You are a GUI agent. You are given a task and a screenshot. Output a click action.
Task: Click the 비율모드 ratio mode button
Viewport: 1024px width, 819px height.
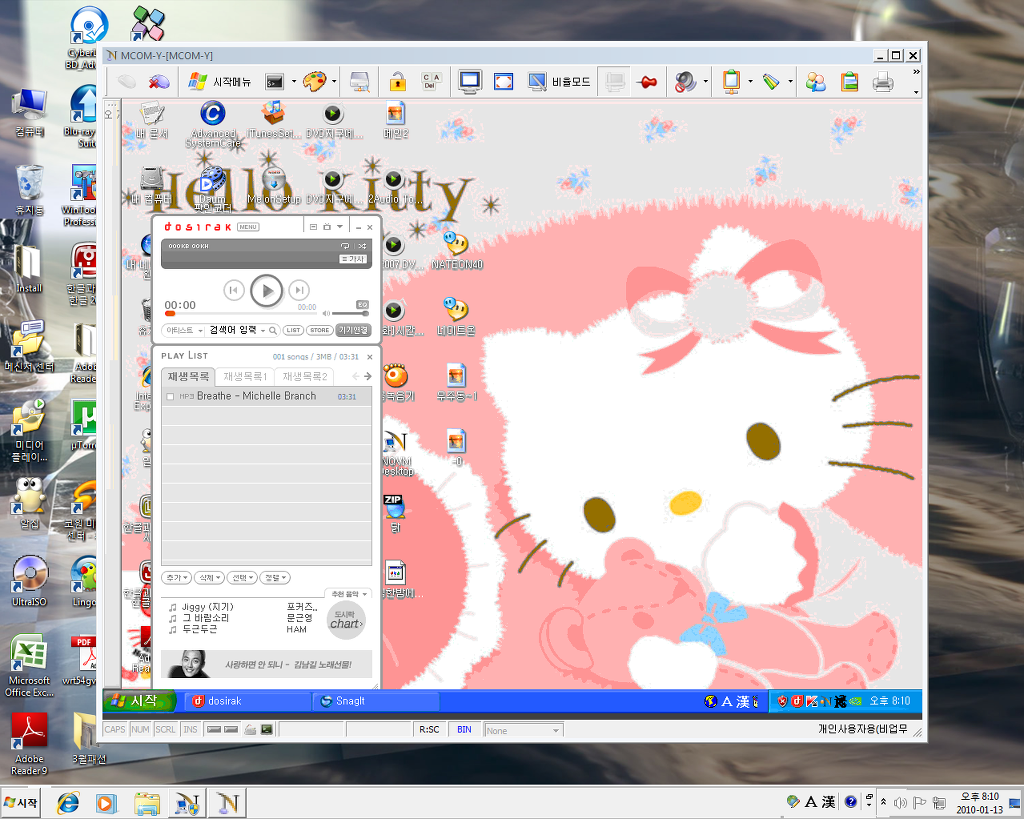point(559,82)
